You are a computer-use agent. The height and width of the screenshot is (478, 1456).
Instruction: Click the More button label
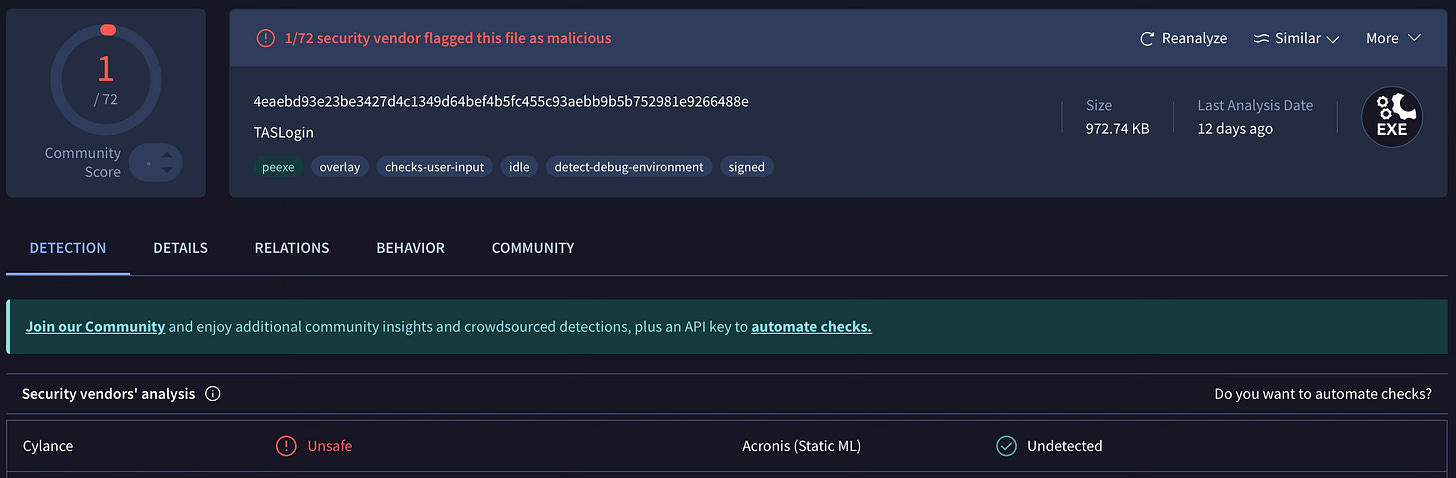pos(1382,38)
